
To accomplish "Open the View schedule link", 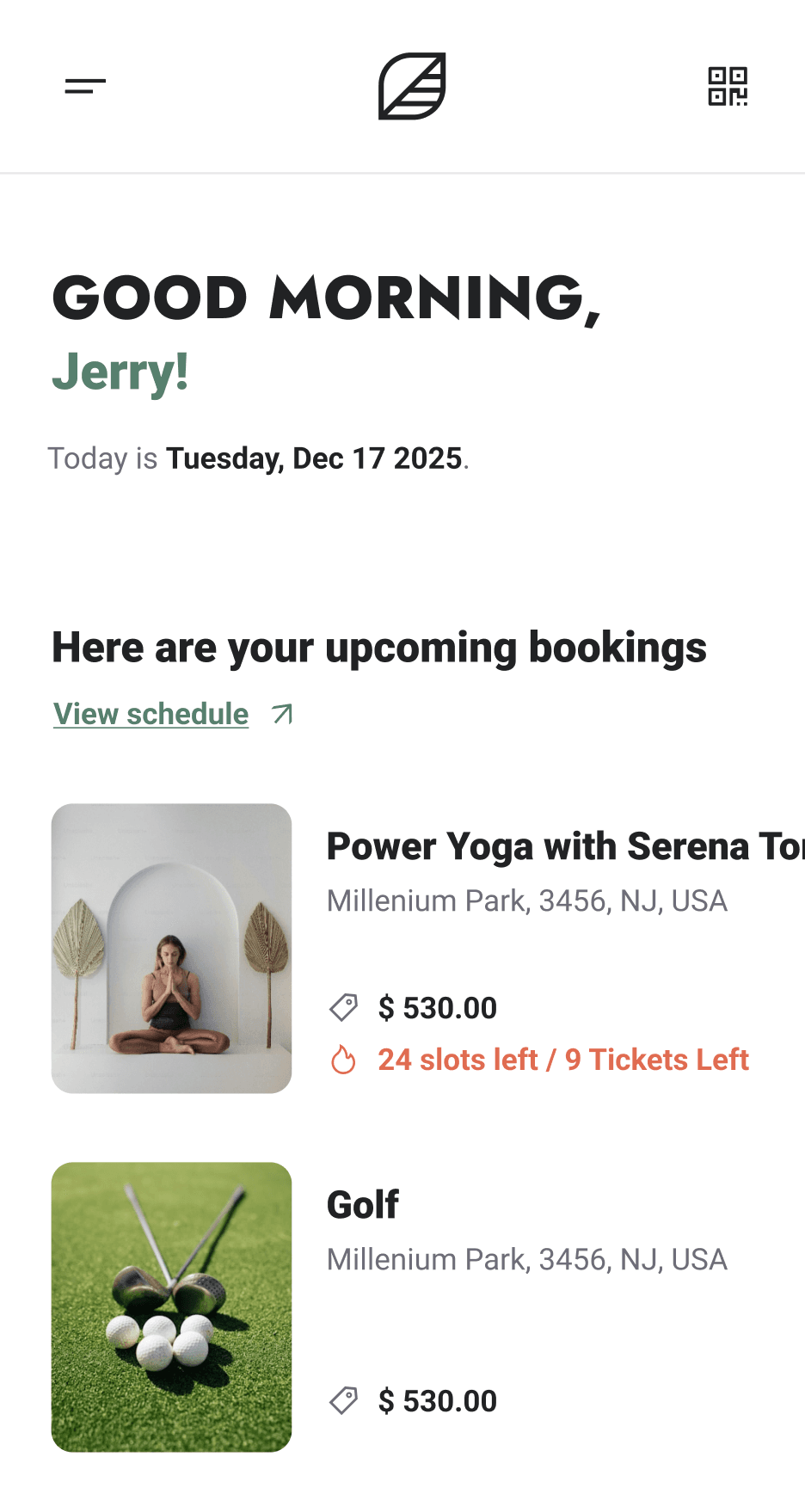I will 151,714.
